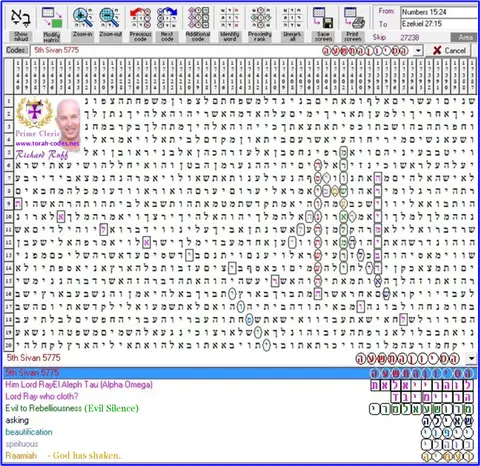Select the beautification code row
The image size is (480, 466).
[240, 432]
